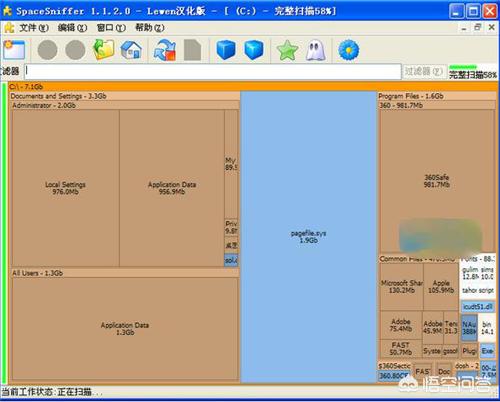This screenshot has width=500, height=402.
Task: Click the rescan refresh arrows icon
Action: [x=165, y=50]
